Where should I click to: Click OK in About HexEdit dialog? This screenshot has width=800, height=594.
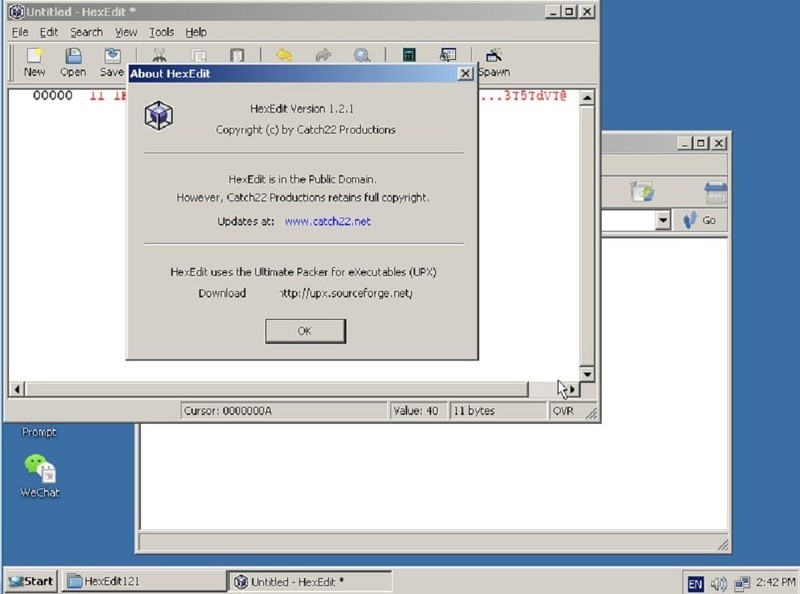[x=305, y=331]
